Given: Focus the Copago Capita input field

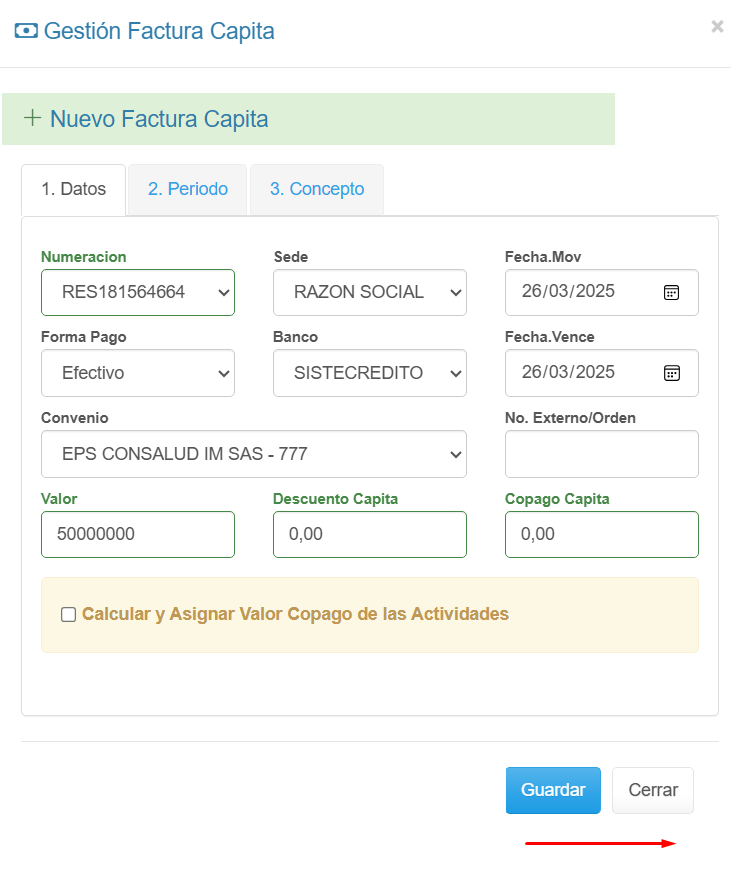Looking at the screenshot, I should click(602, 535).
